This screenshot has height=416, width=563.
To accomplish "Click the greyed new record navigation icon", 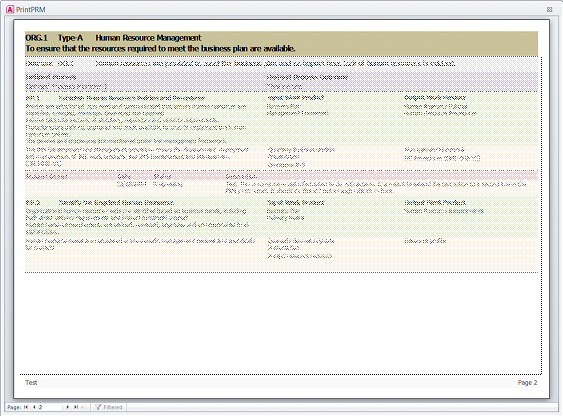I will [84, 407].
